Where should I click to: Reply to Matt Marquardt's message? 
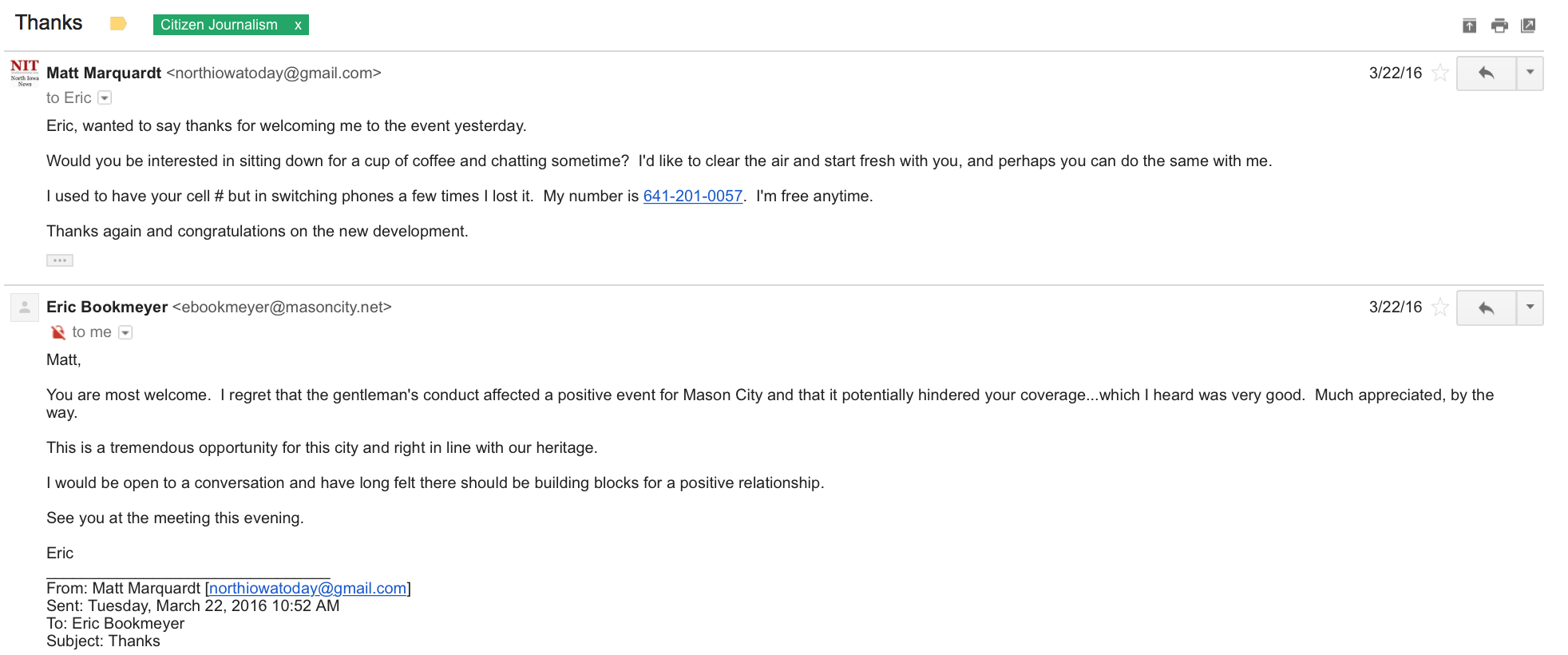pos(1486,73)
